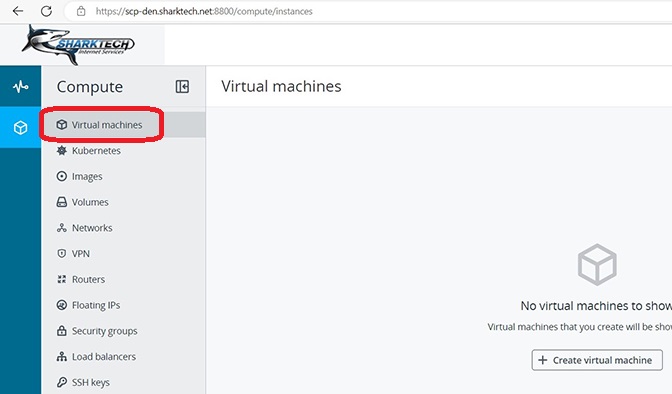The image size is (672, 394).
Task: Click the Security groups padlock icon
Action: (62, 331)
